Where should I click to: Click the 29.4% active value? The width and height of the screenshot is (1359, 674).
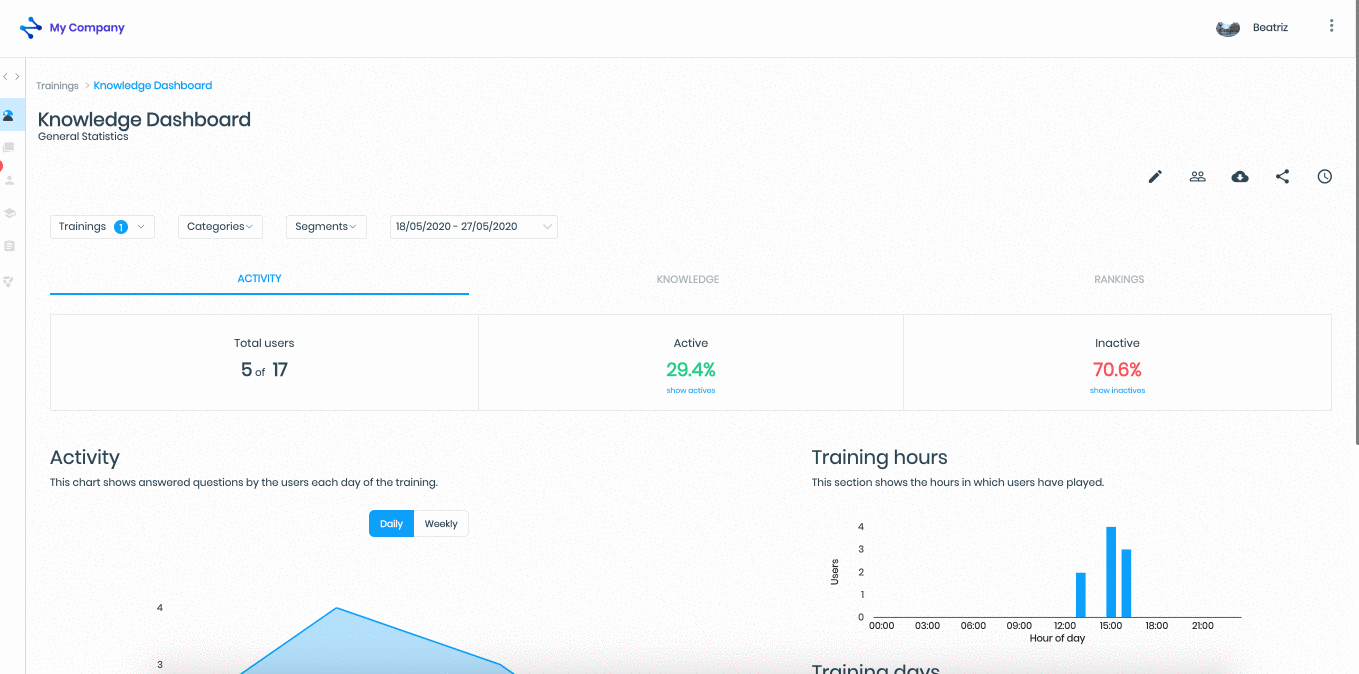[x=691, y=370]
